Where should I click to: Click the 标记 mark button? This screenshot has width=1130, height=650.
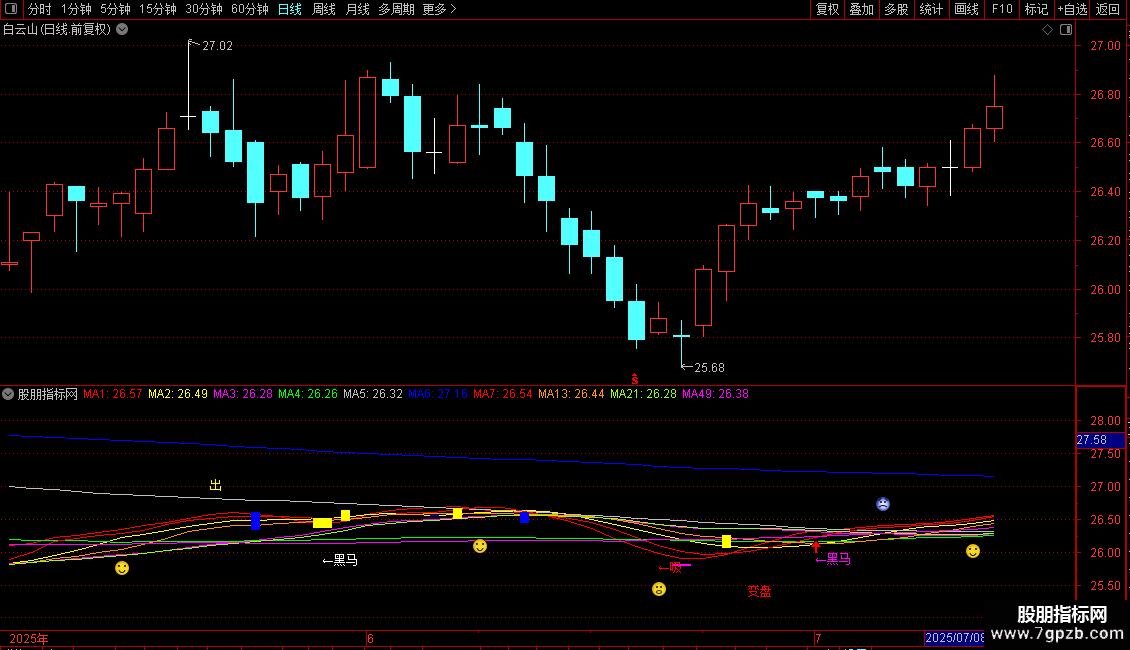tap(1036, 9)
